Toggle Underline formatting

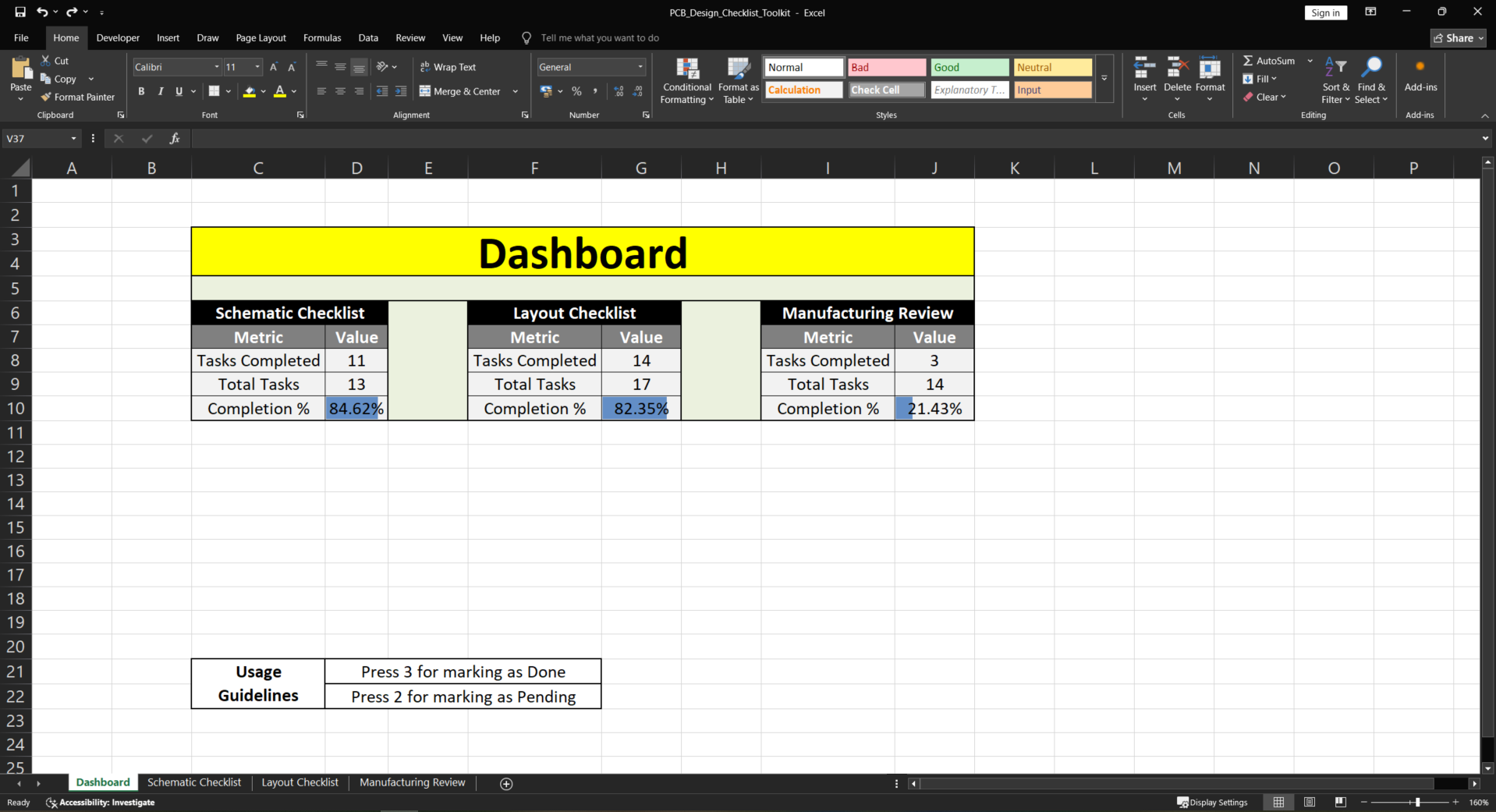(x=179, y=91)
